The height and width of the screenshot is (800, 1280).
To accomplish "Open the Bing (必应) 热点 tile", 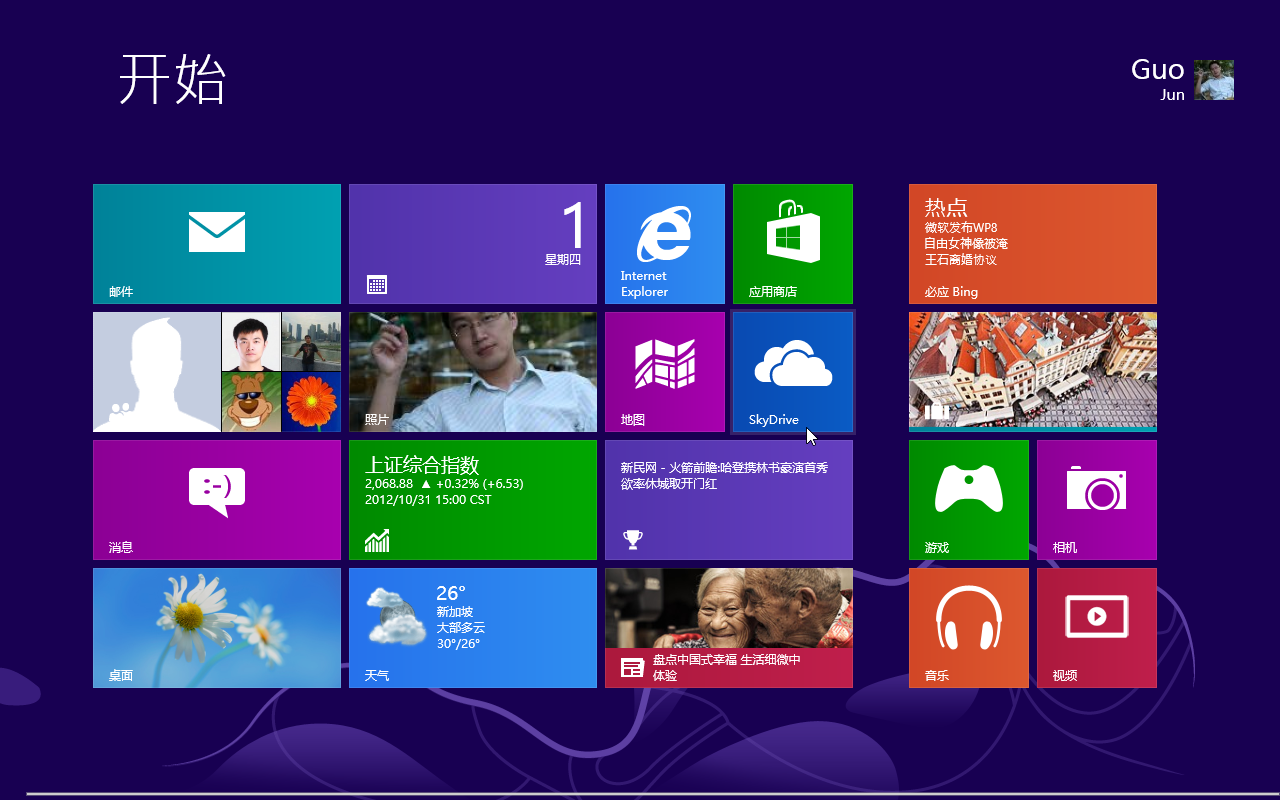I will click(x=1032, y=243).
